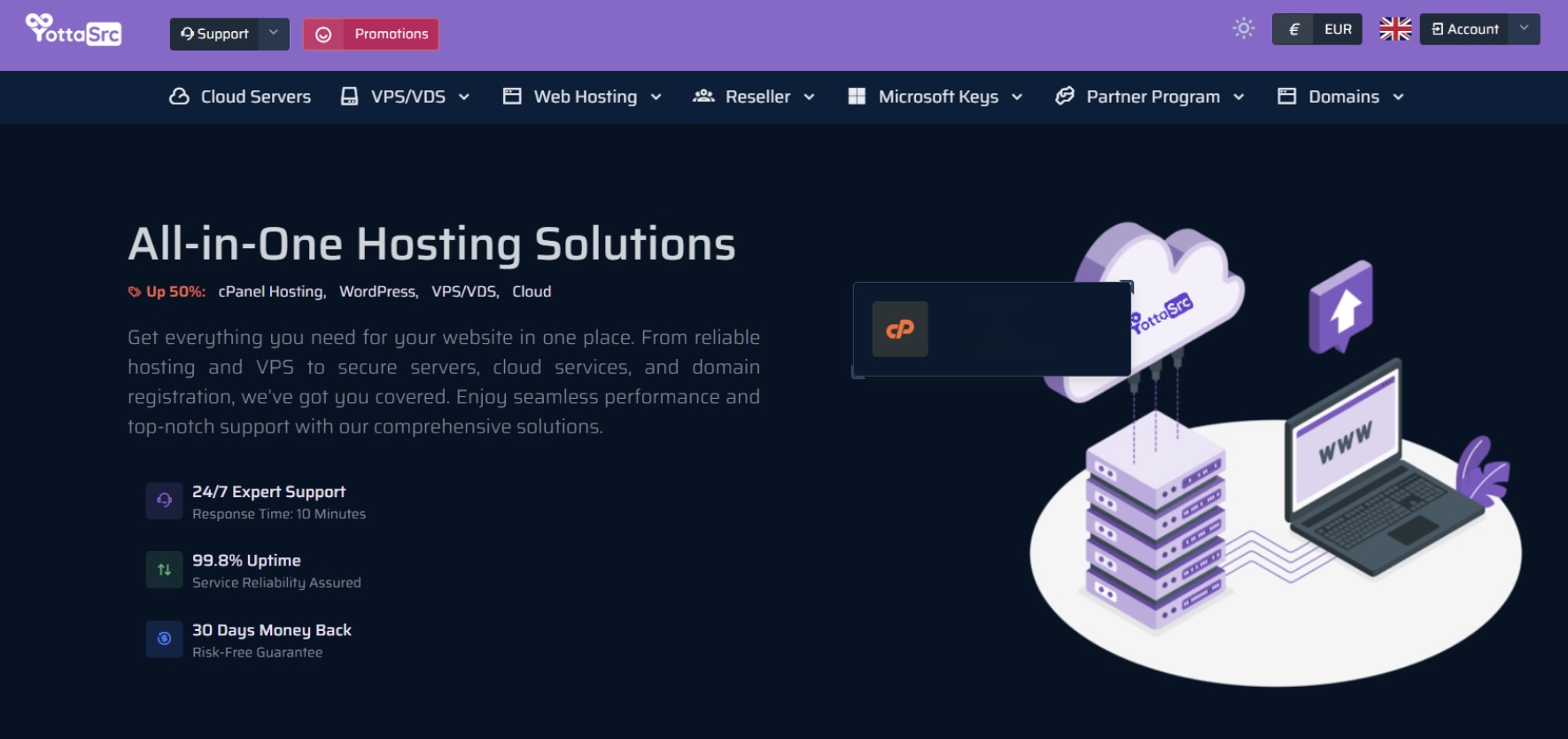1568x739 pixels.
Task: Click the "99.8% Uptime" heading
Action: 246,561
